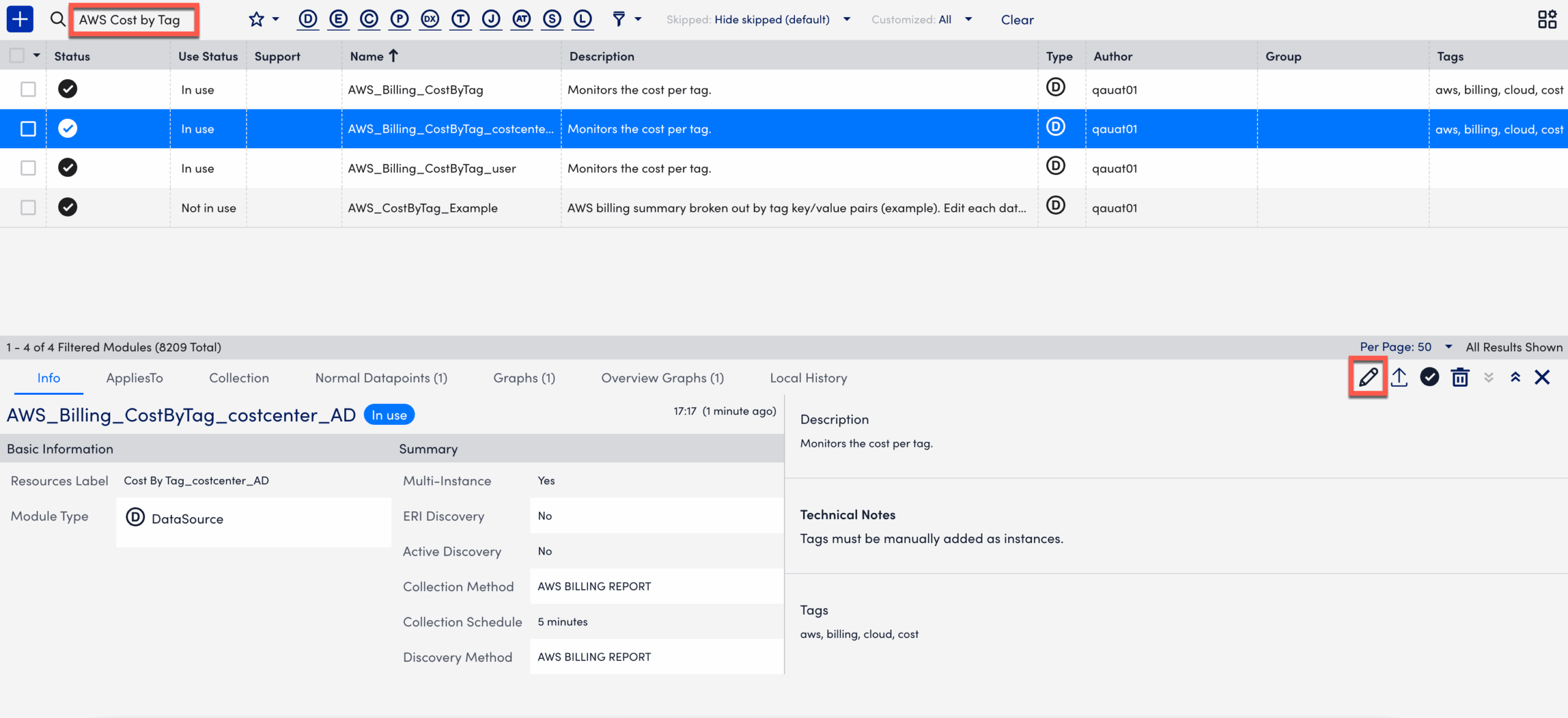Sort by the Name column header

click(x=374, y=56)
